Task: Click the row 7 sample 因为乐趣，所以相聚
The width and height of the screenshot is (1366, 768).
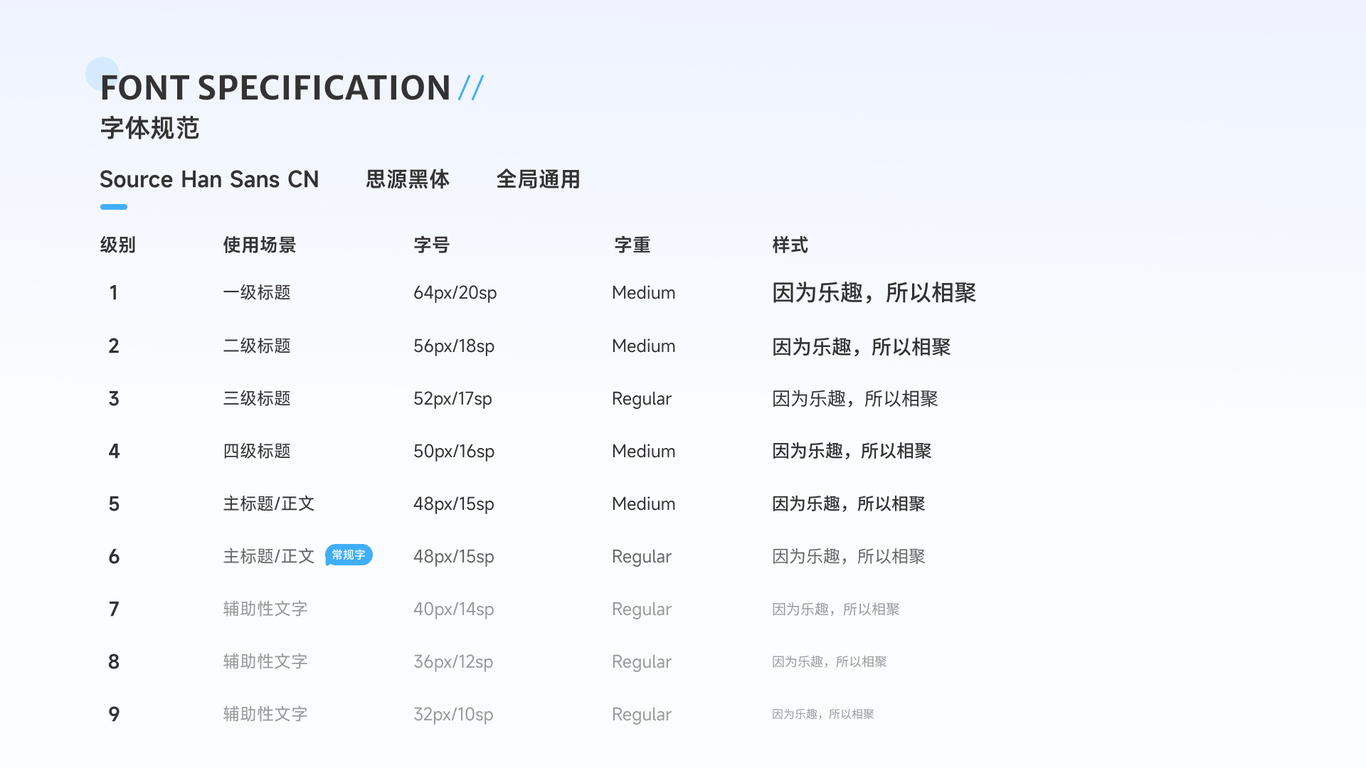Action: tap(836, 609)
